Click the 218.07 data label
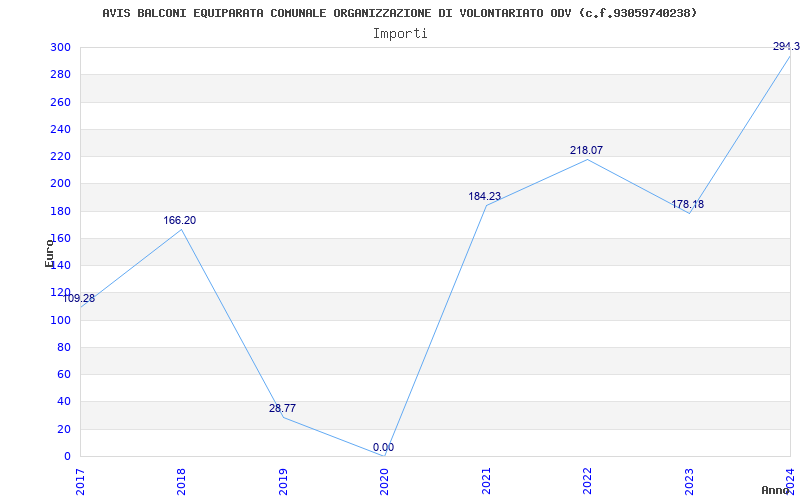 (586, 151)
